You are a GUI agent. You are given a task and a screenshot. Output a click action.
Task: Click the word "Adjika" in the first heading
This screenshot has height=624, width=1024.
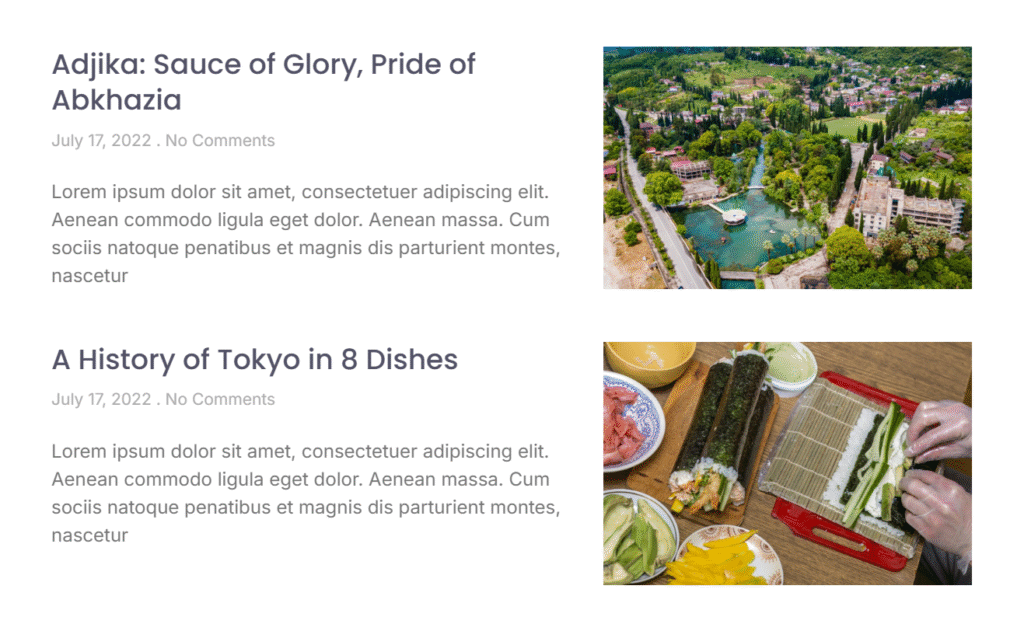[x=93, y=66]
